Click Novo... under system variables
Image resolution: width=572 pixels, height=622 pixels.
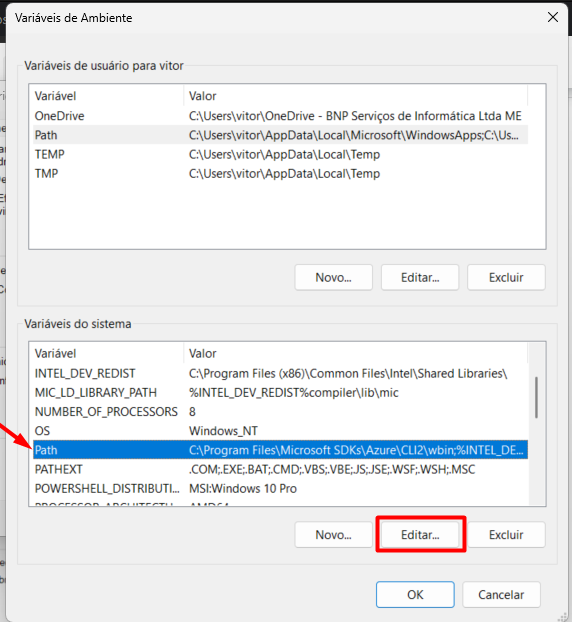(x=334, y=535)
